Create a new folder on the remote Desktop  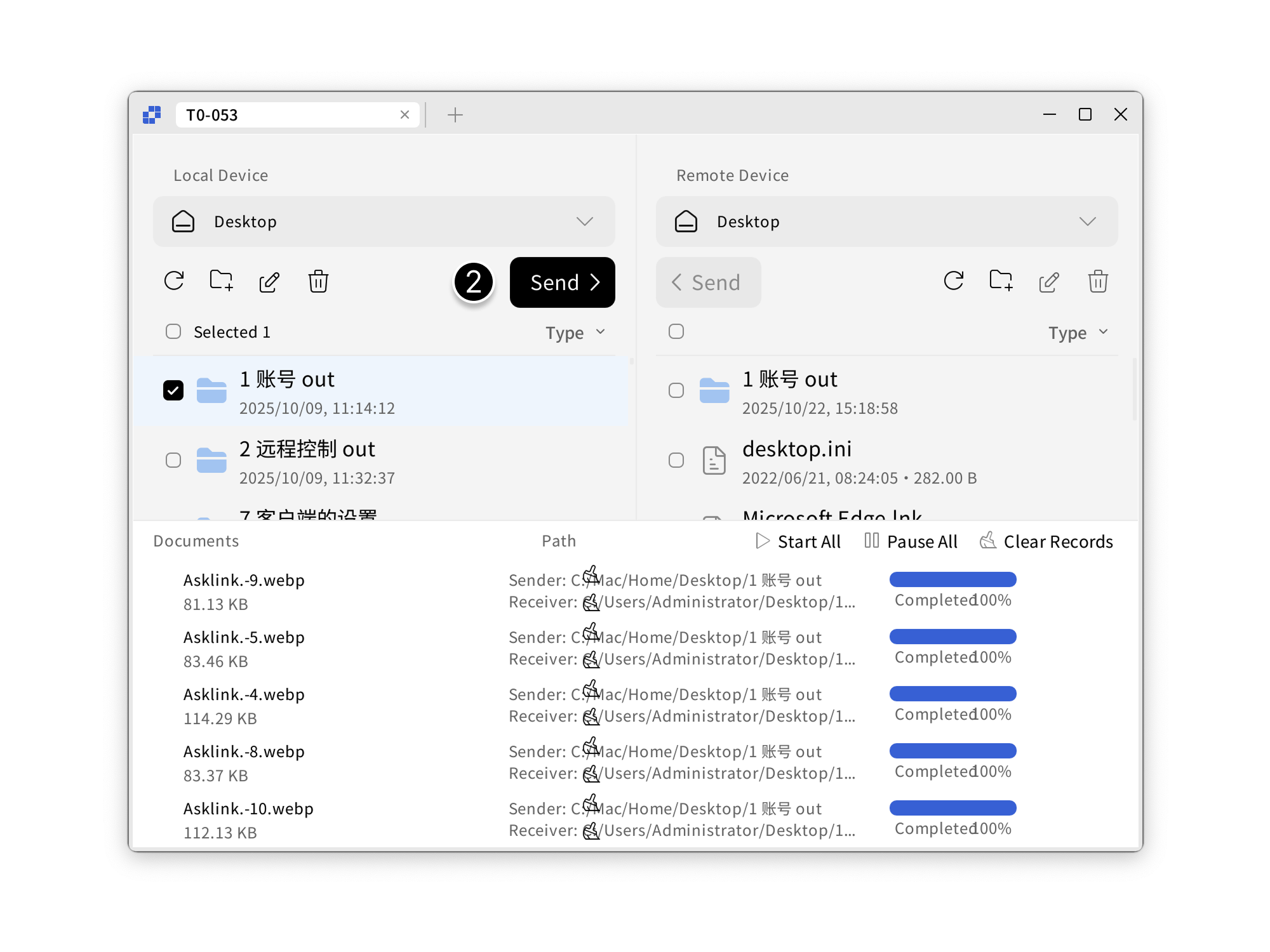coord(1000,280)
